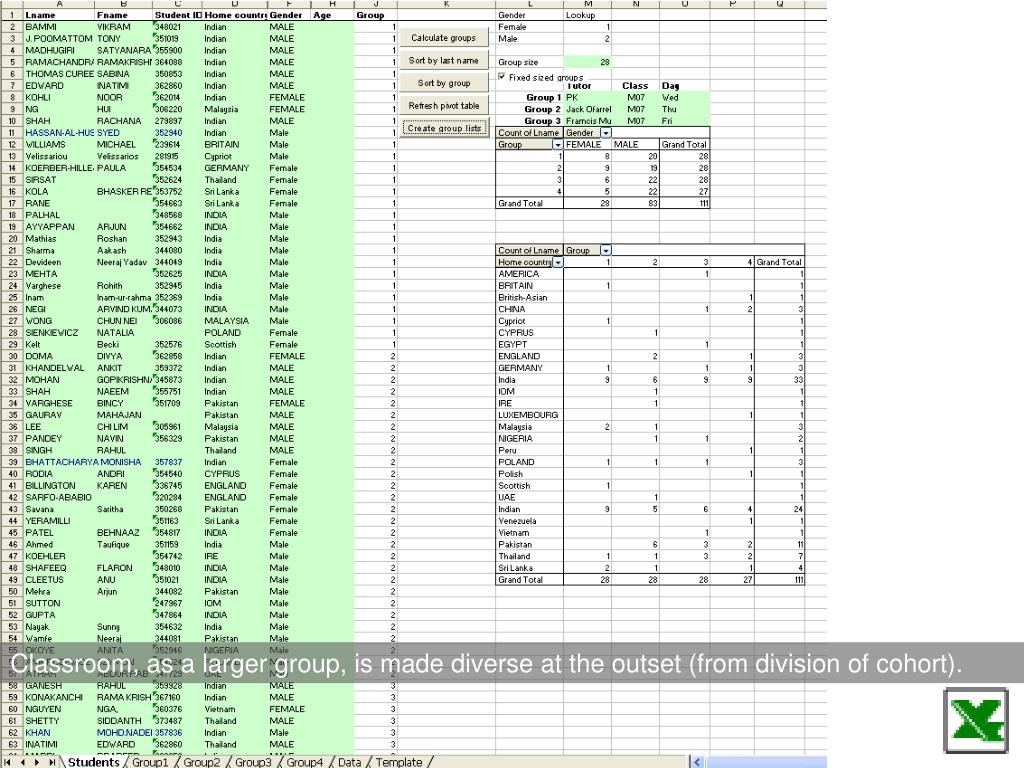Select row header 11
This screenshot has width=1024, height=768.
[12, 133]
